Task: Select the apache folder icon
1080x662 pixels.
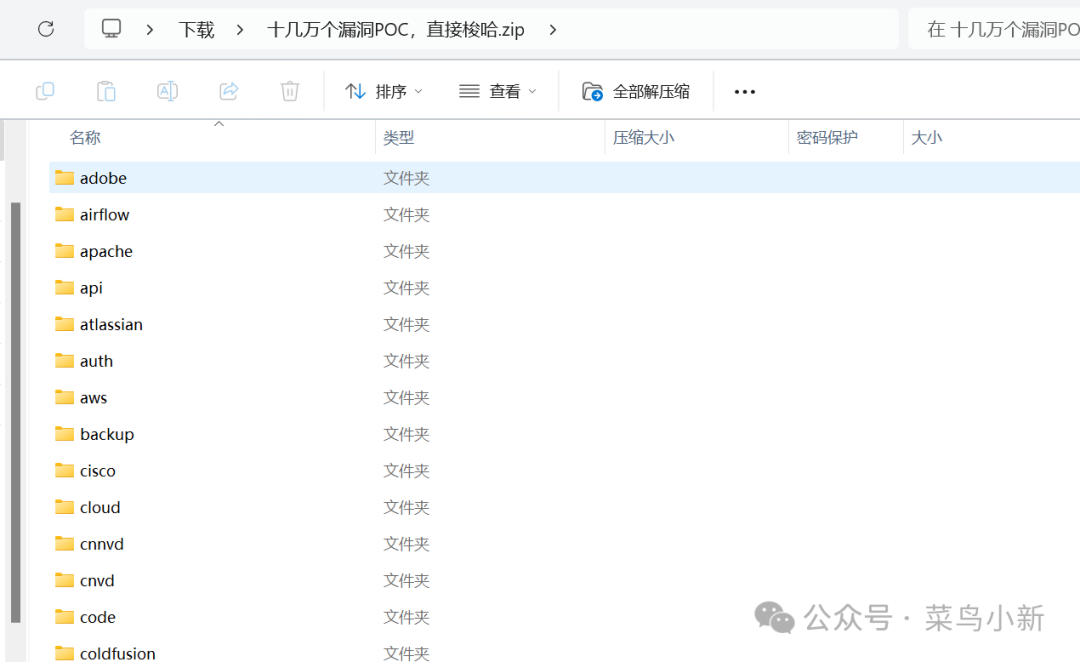Action: click(64, 251)
